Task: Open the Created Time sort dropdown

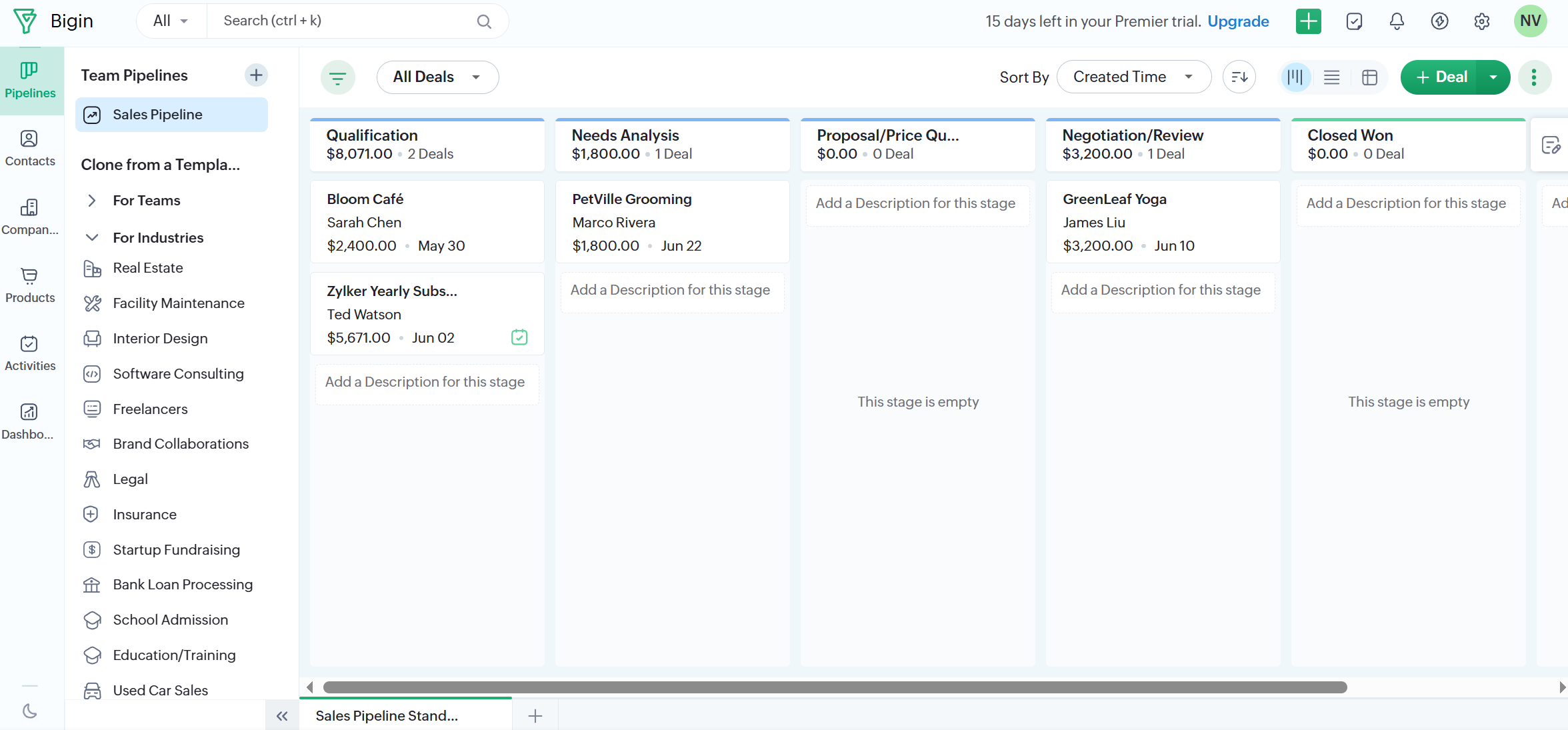Action: pyautogui.click(x=1133, y=77)
